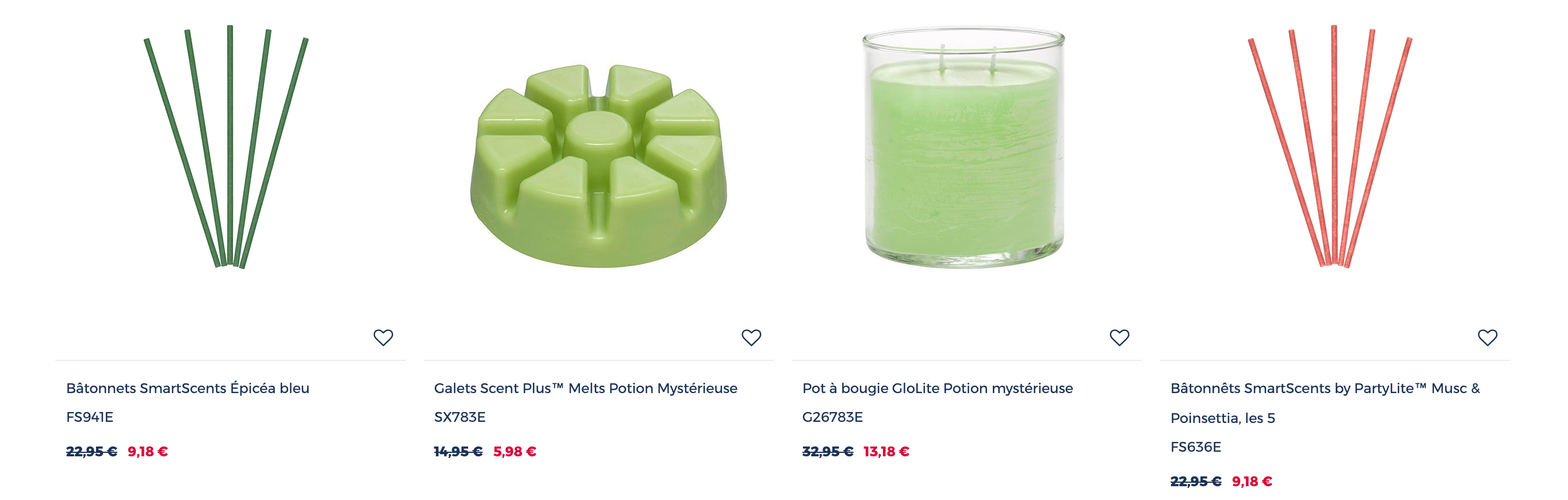Click the struck-through 14,95 € price

(x=458, y=451)
